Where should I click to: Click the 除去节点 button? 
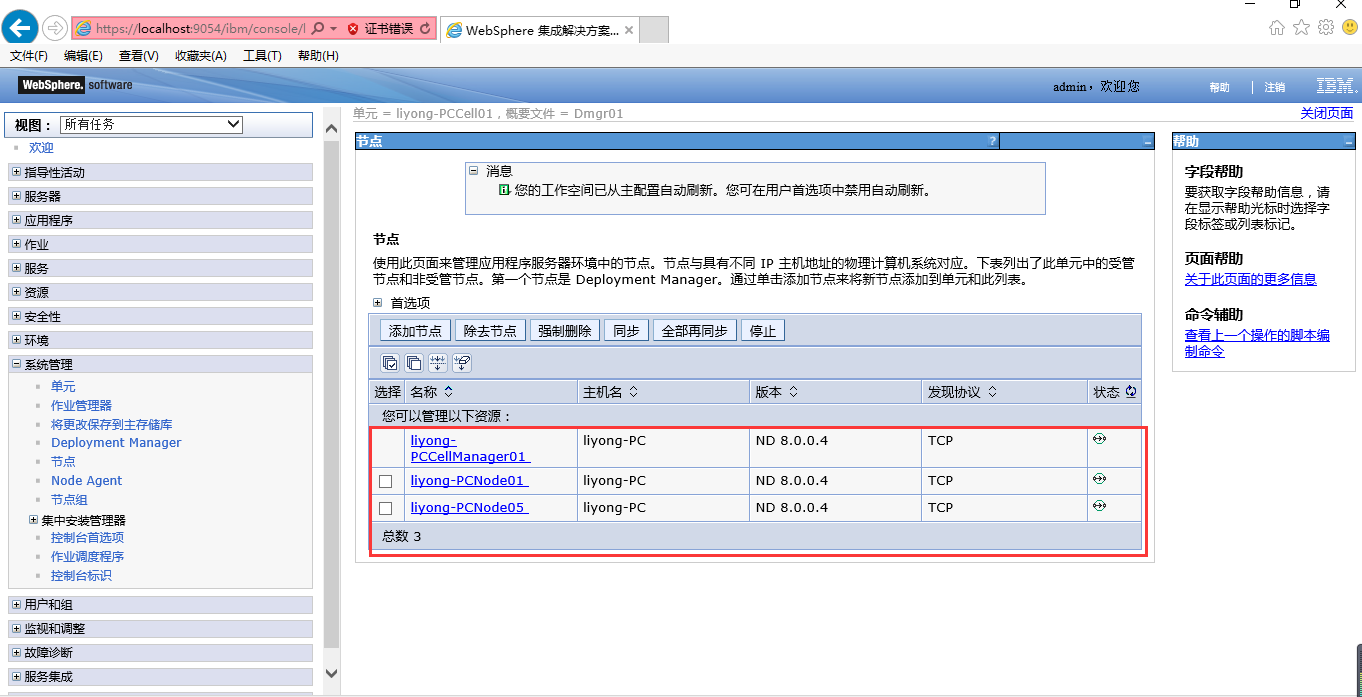[x=490, y=331]
